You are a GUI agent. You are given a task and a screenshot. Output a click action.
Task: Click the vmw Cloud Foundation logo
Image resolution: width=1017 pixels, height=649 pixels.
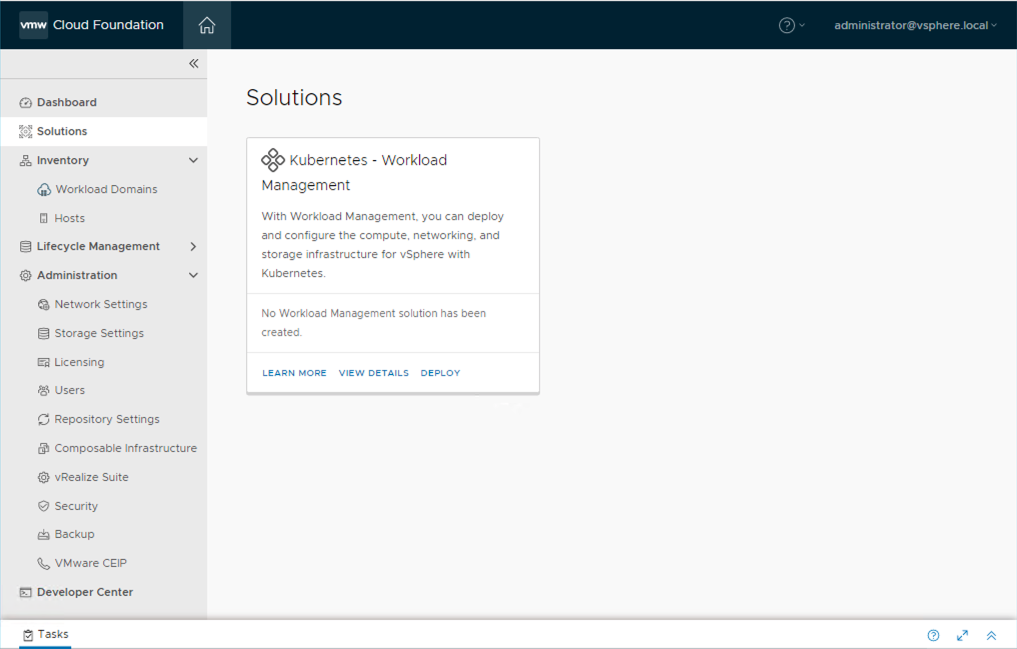[91, 25]
